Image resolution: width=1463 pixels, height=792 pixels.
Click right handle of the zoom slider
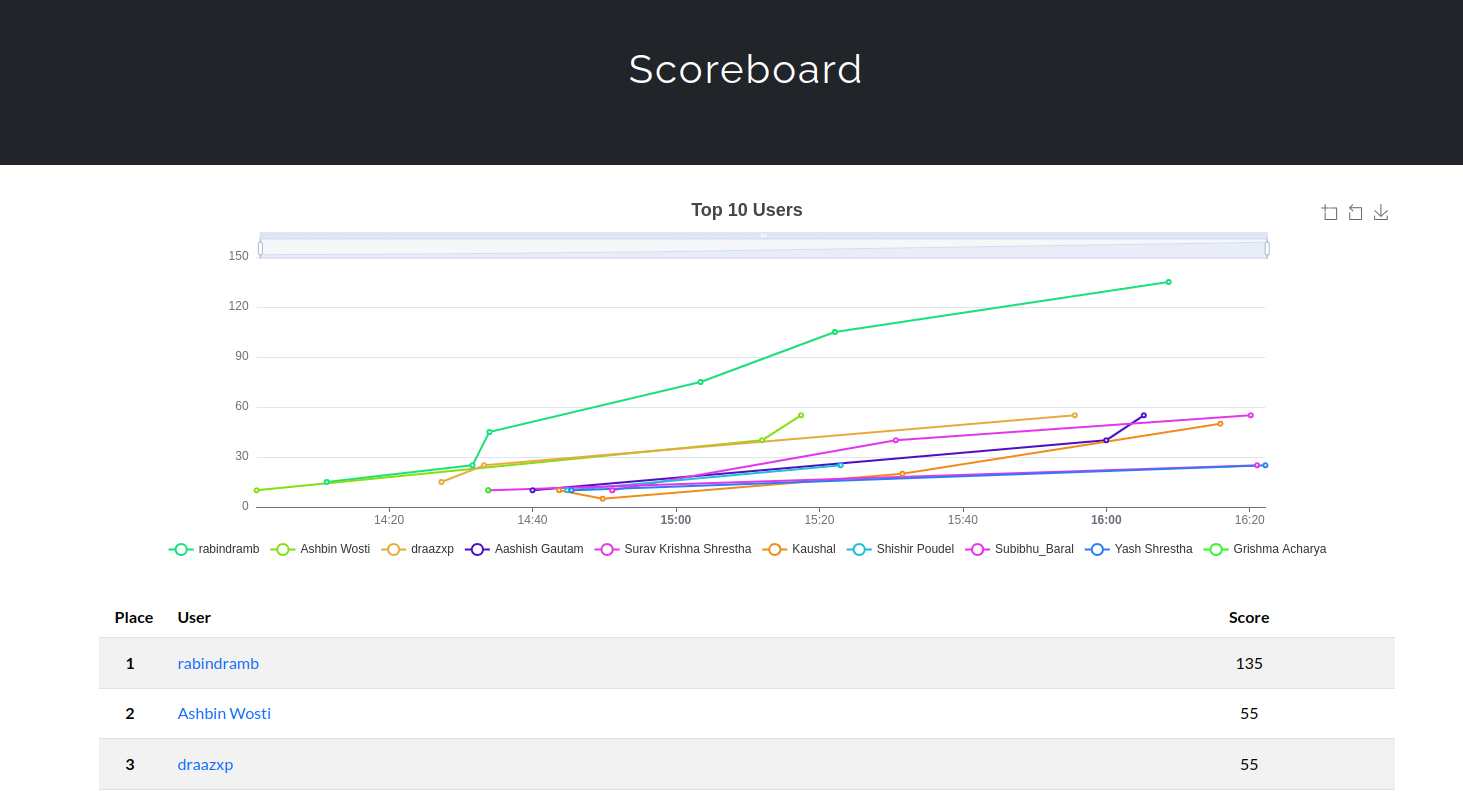coord(1267,248)
